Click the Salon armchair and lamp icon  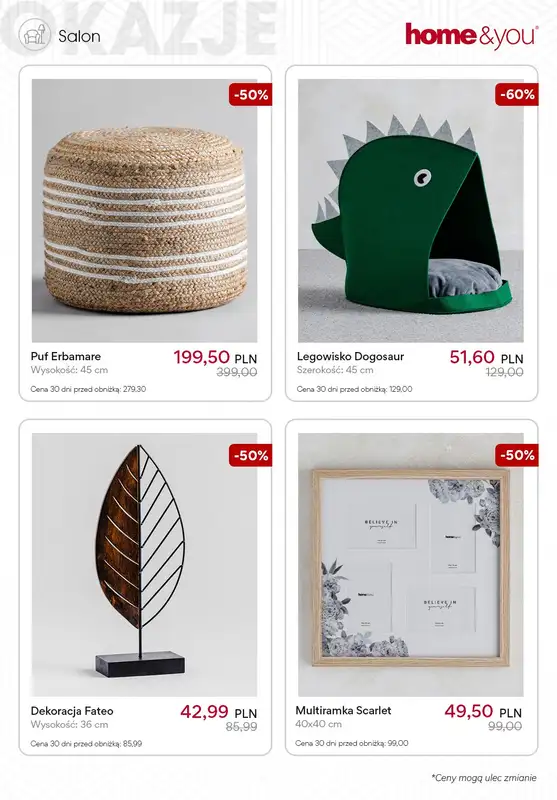(35, 35)
